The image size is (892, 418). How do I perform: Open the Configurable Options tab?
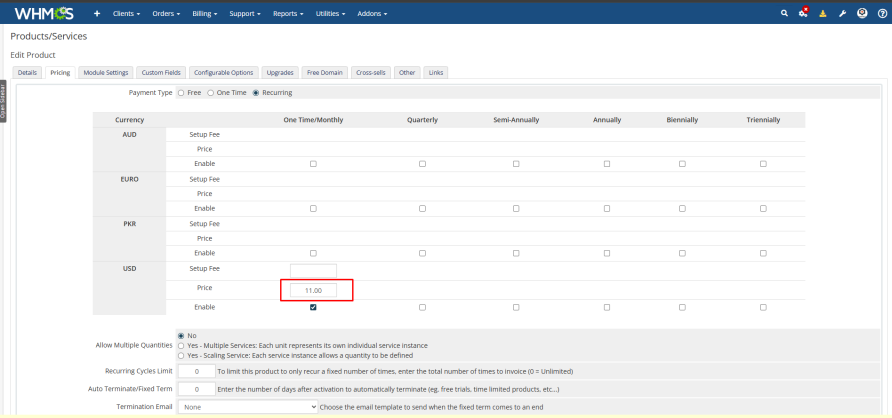click(x=225, y=72)
